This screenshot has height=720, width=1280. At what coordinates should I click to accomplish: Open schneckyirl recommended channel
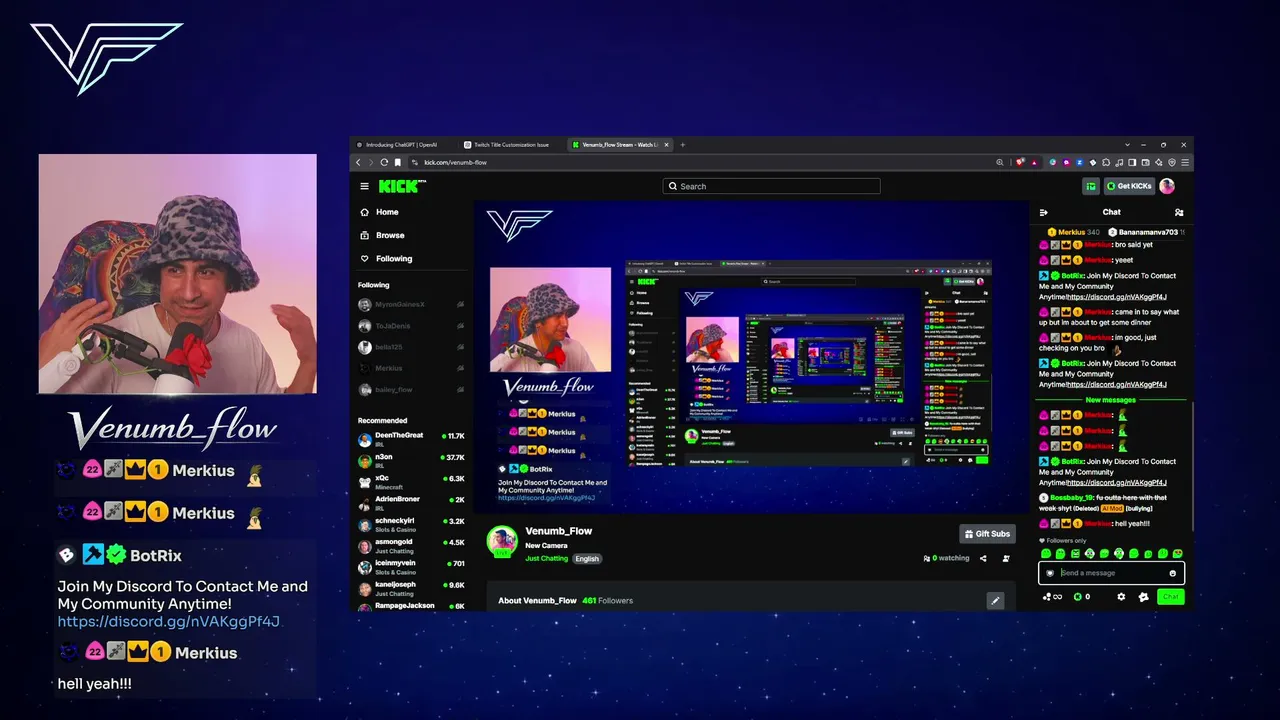(412, 524)
